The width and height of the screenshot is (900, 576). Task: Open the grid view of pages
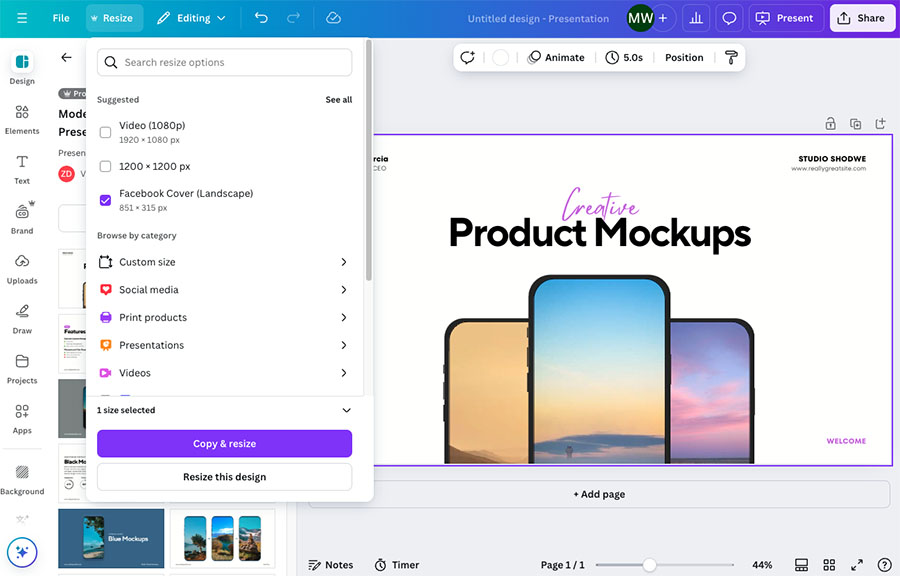[829, 565]
